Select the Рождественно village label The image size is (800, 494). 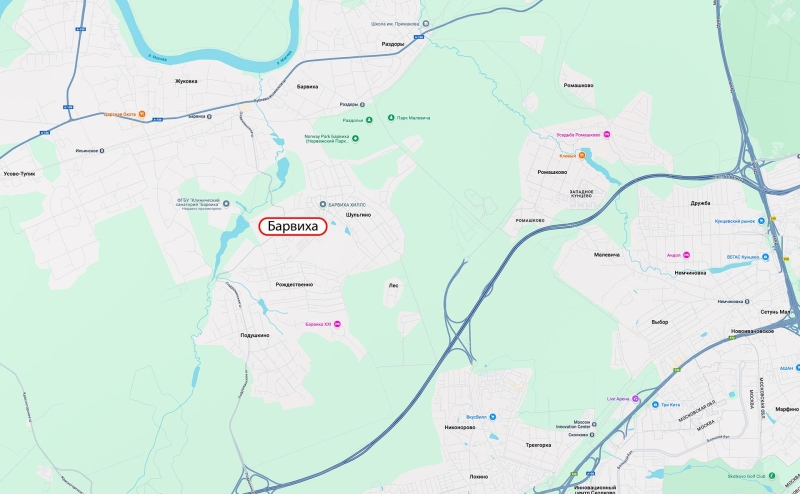[x=294, y=285]
